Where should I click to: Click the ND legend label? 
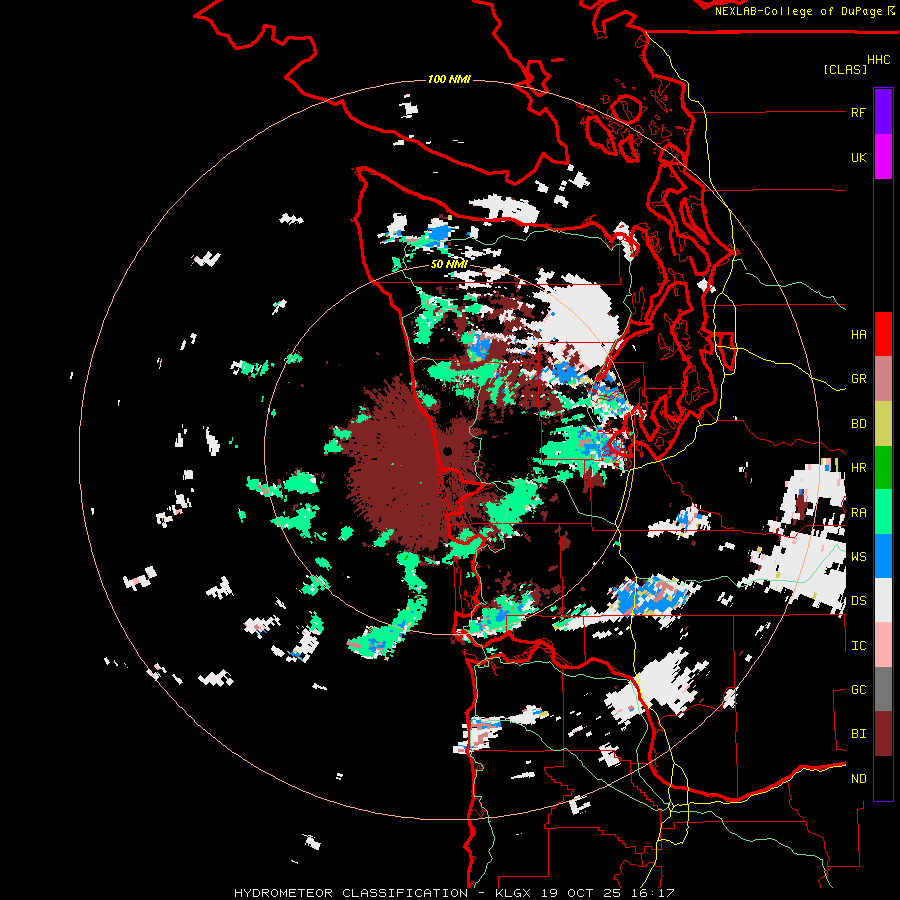[858, 779]
